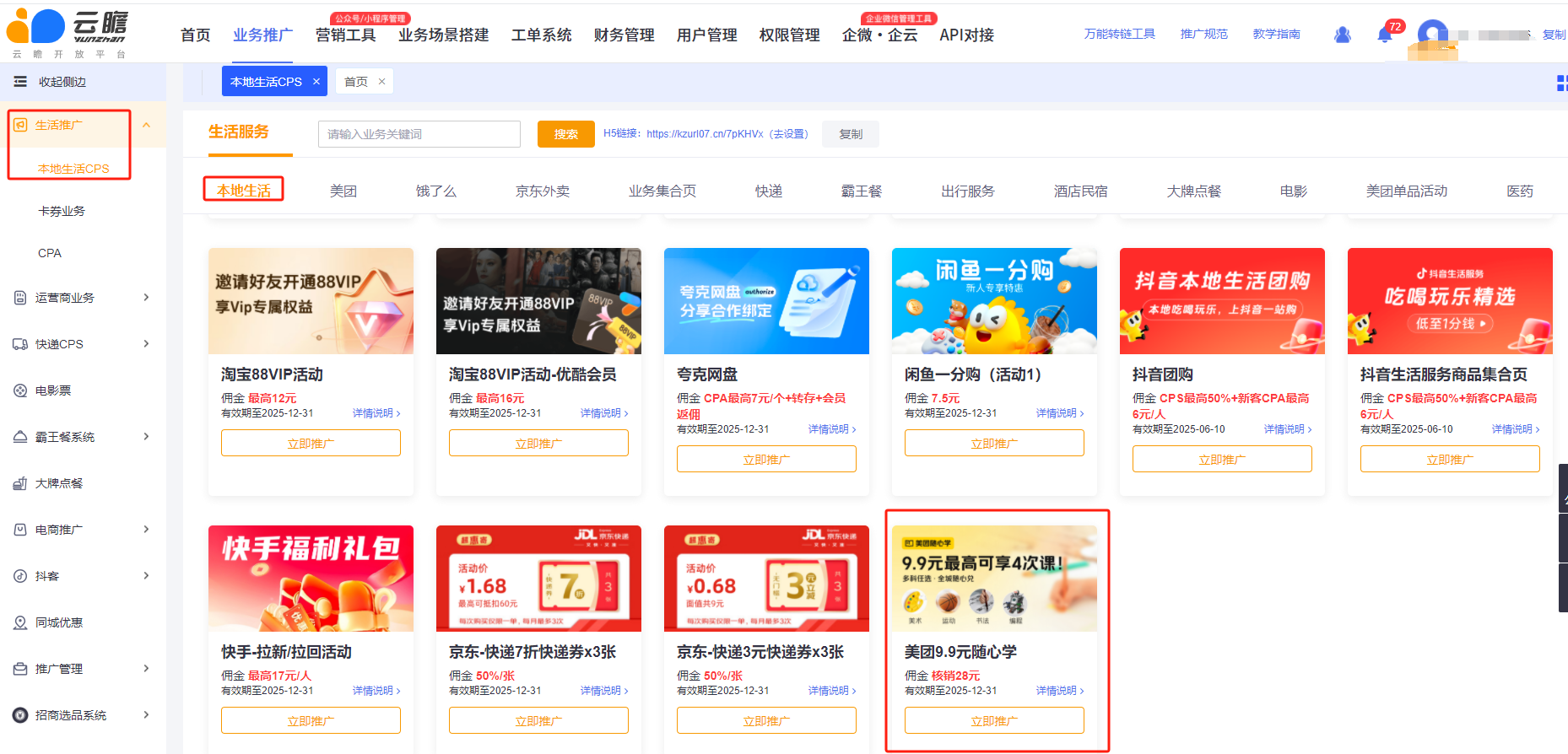This screenshot has width=1568, height=754.
Task: Click the 京东-快递7折快递券x3张 card image
Action: (538, 579)
